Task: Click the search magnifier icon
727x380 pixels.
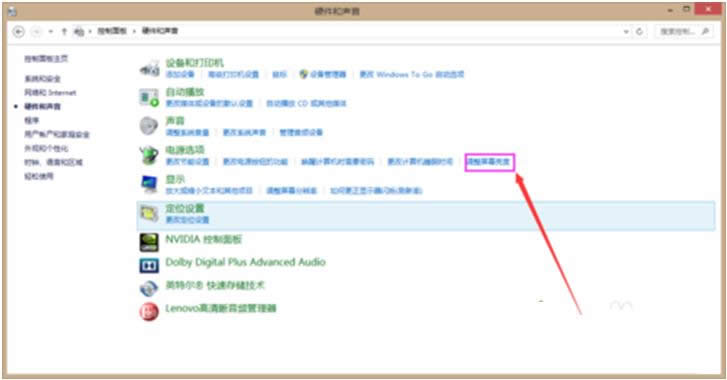Action: (x=705, y=32)
